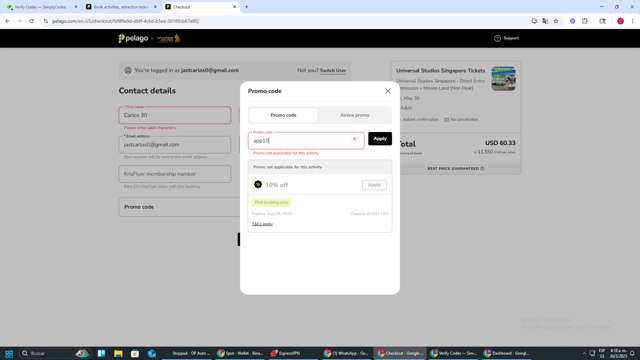Expand the Promo code section on checkout page

tap(180, 207)
